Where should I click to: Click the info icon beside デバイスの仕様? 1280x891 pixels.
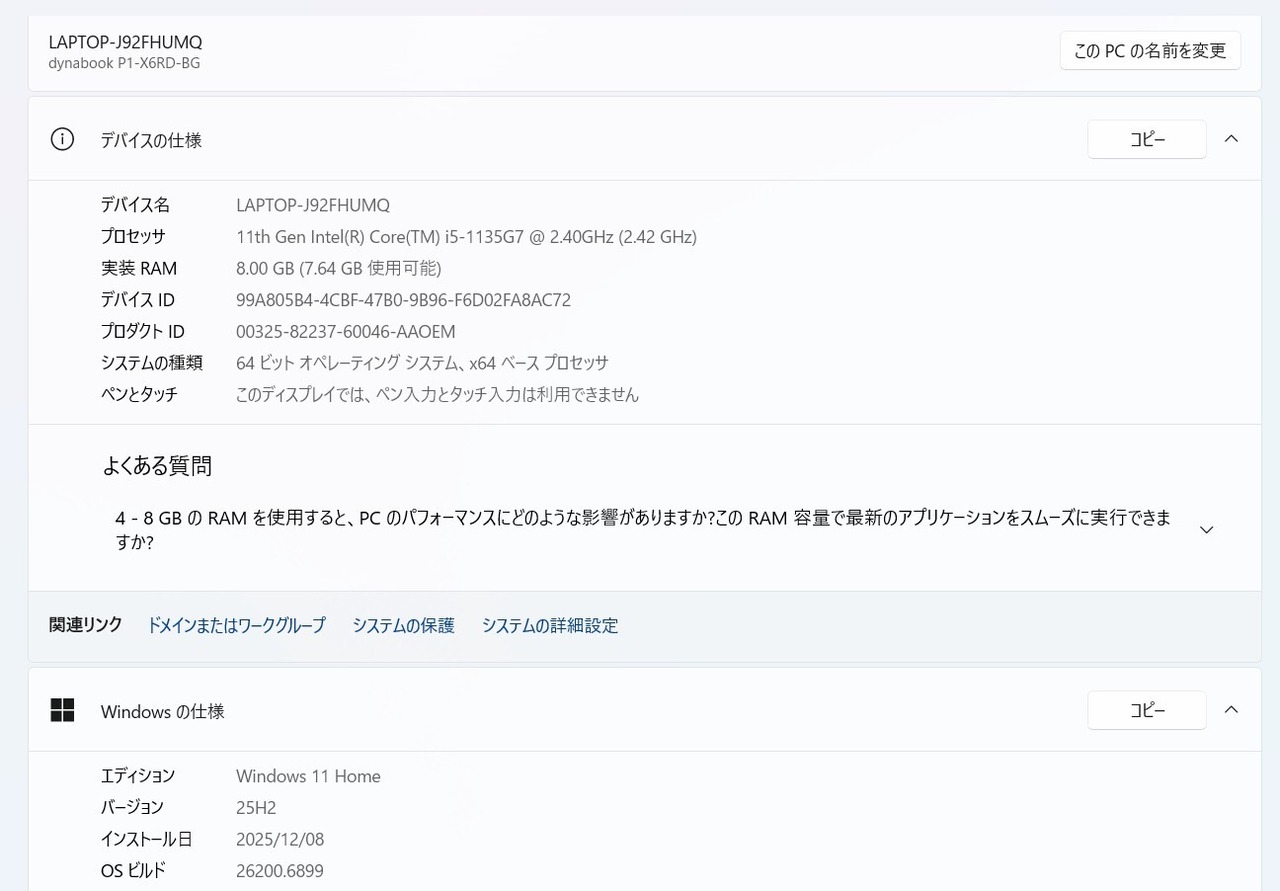(x=62, y=140)
